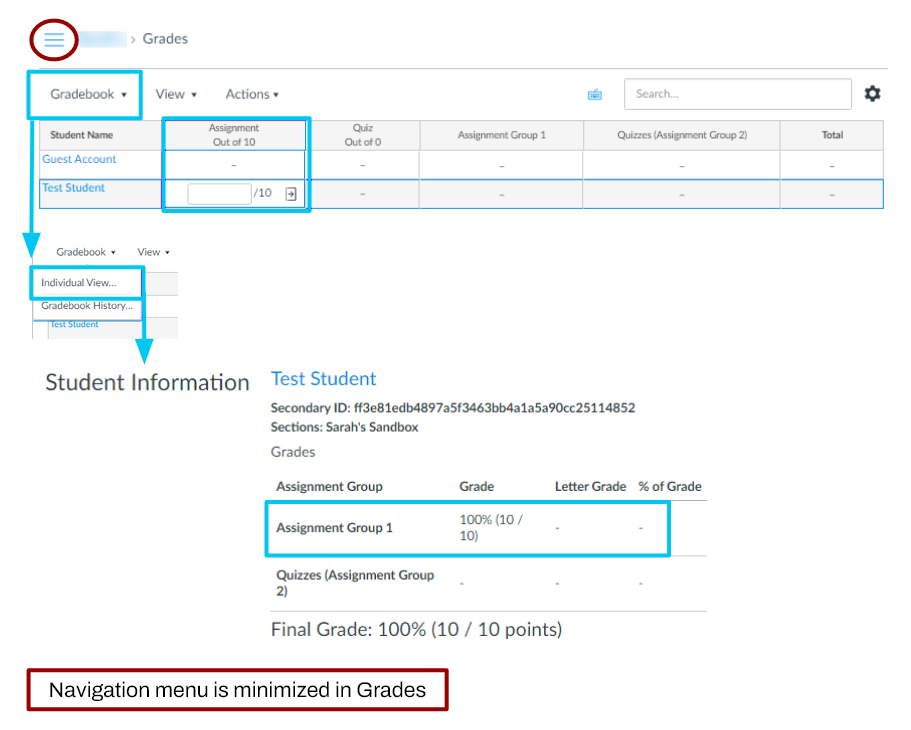911x730 pixels.
Task: Click the Student Name column header
Action: (82, 135)
